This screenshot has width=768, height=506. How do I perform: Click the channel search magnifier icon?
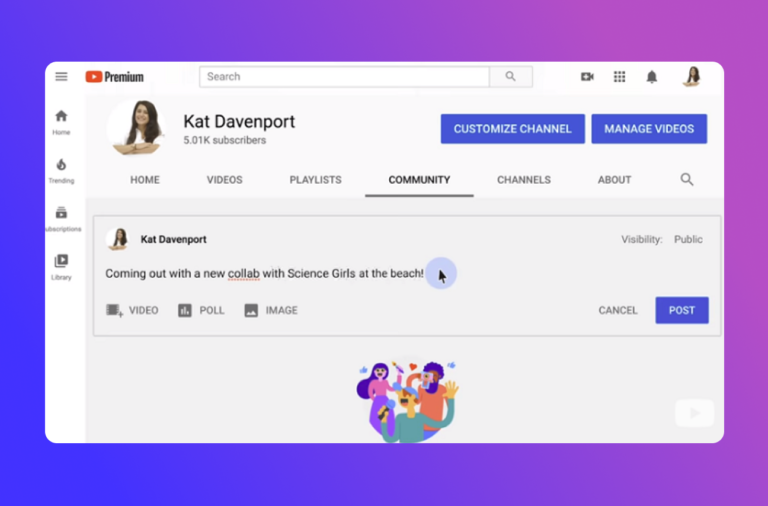tap(687, 179)
